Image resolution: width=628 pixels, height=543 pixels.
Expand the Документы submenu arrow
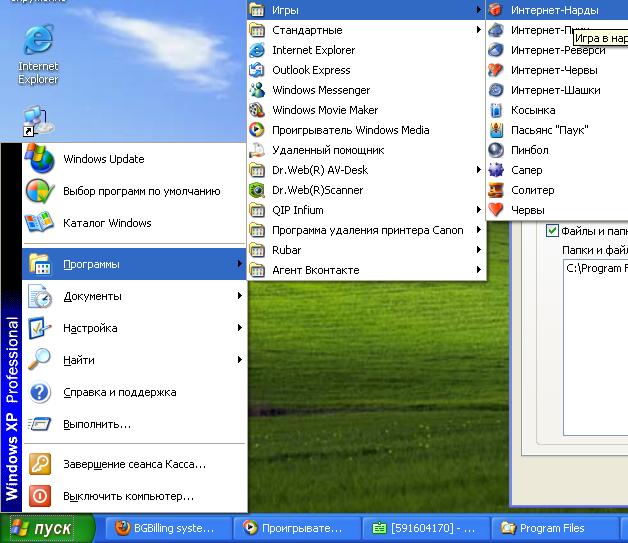point(240,296)
